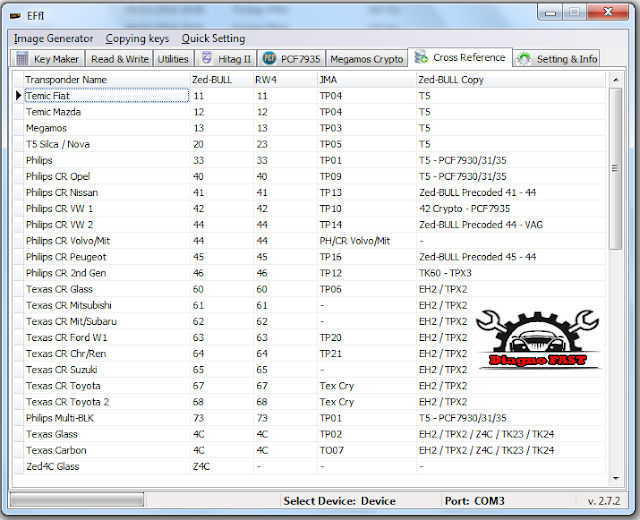Click the Philips CR 2nd Gen cell

[107, 273]
